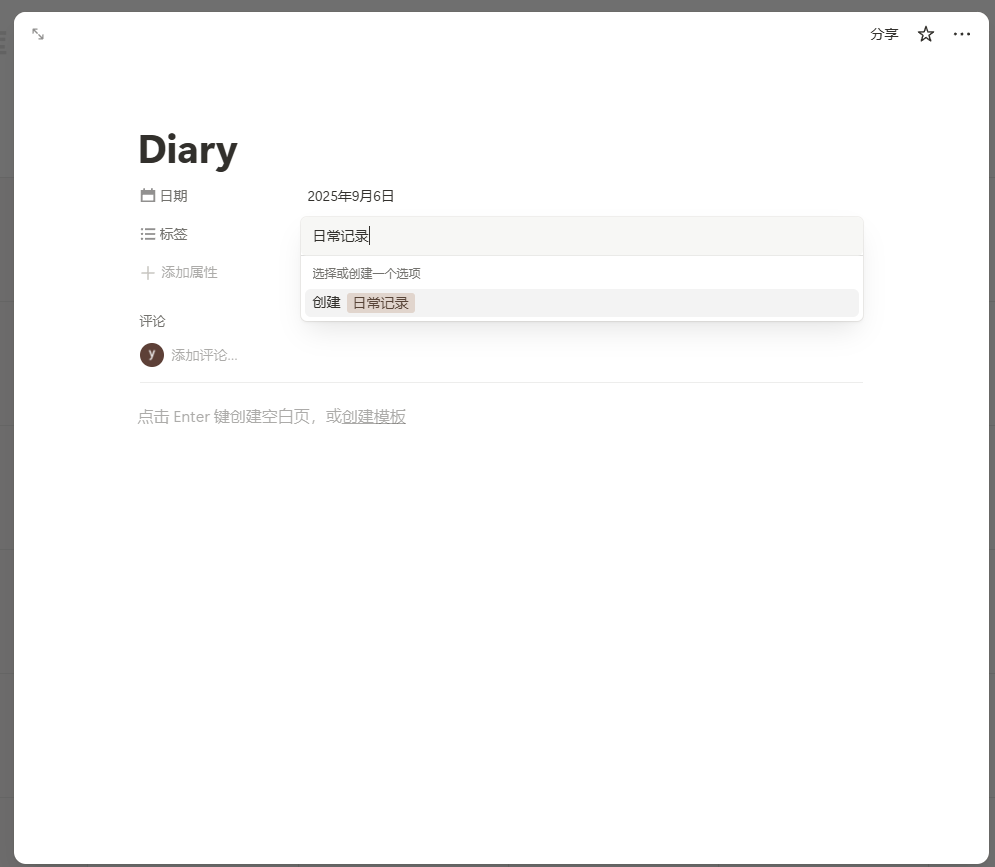This screenshot has width=995, height=867.
Task: Click the plus icon for 添加属性
Action: [147, 273]
